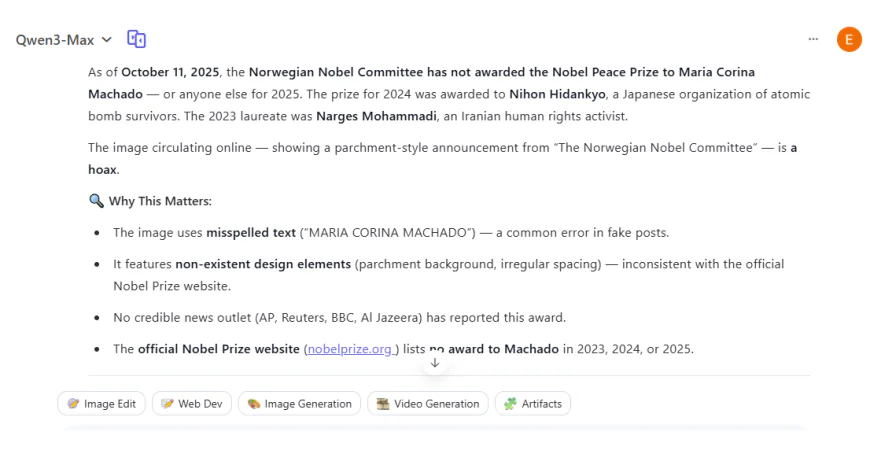The width and height of the screenshot is (870, 450).
Task: Click the bold name Narges Mohammadi
Action: pos(374,116)
